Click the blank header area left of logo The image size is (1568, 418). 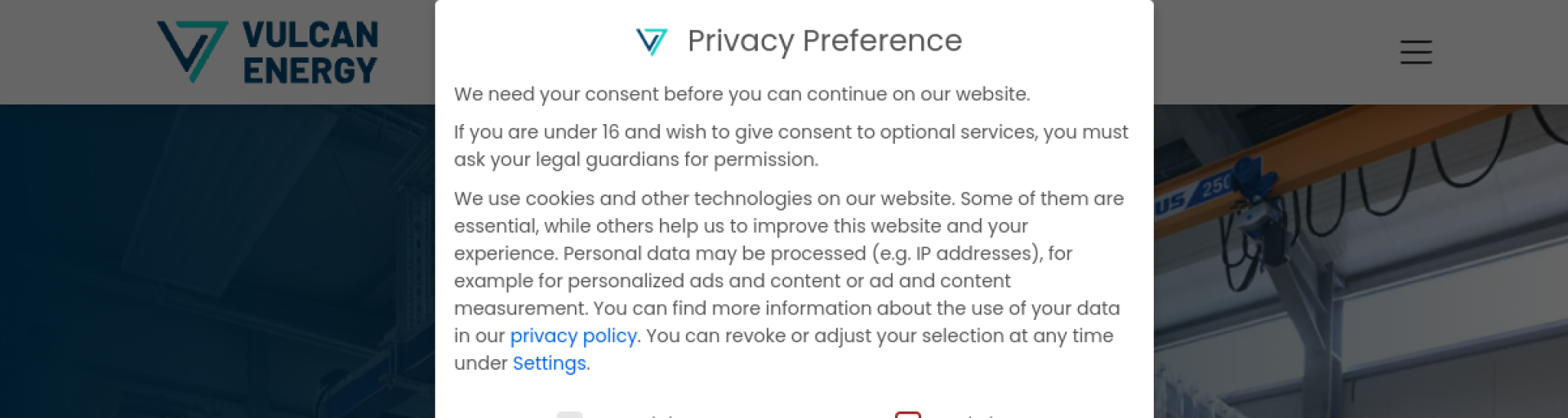(x=73, y=52)
